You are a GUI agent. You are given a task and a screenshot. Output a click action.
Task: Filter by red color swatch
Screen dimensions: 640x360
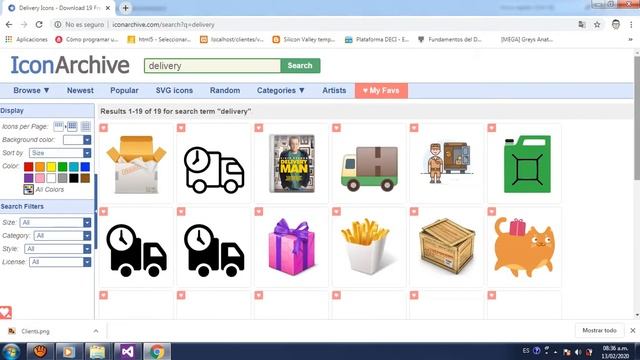[x=29, y=167]
